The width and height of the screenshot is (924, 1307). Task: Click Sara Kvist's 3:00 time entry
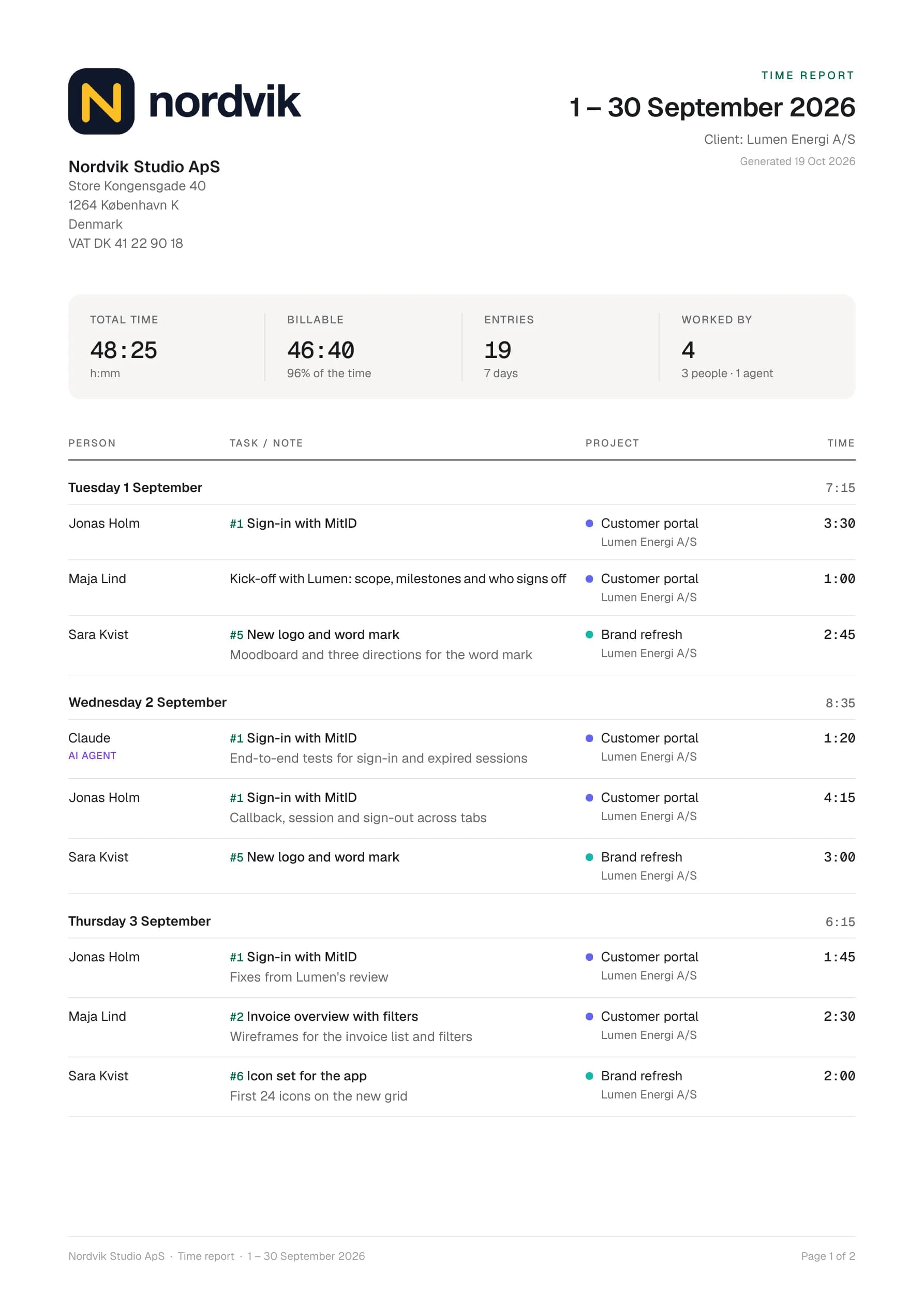point(839,857)
